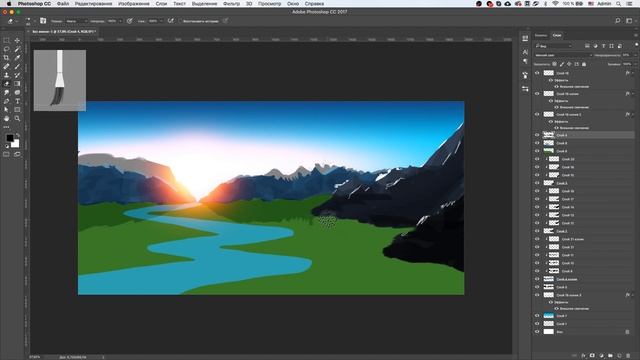Image resolution: width=640 pixels, height=360 pixels.
Task: Open the Фильтр menu
Action: point(231,4)
